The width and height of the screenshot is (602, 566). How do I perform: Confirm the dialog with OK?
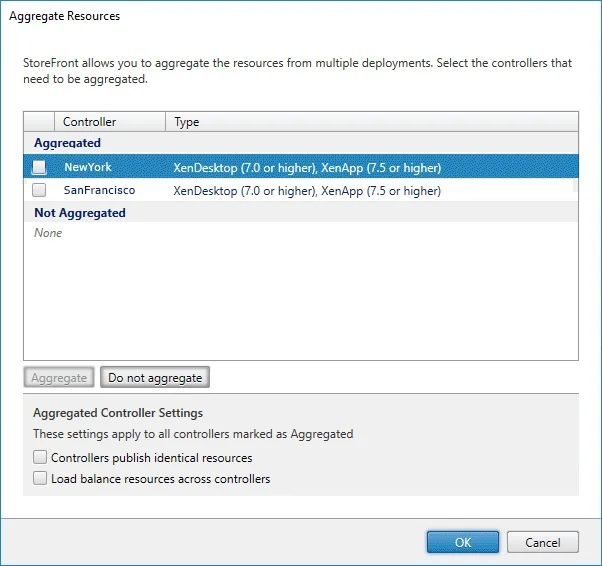tap(463, 542)
